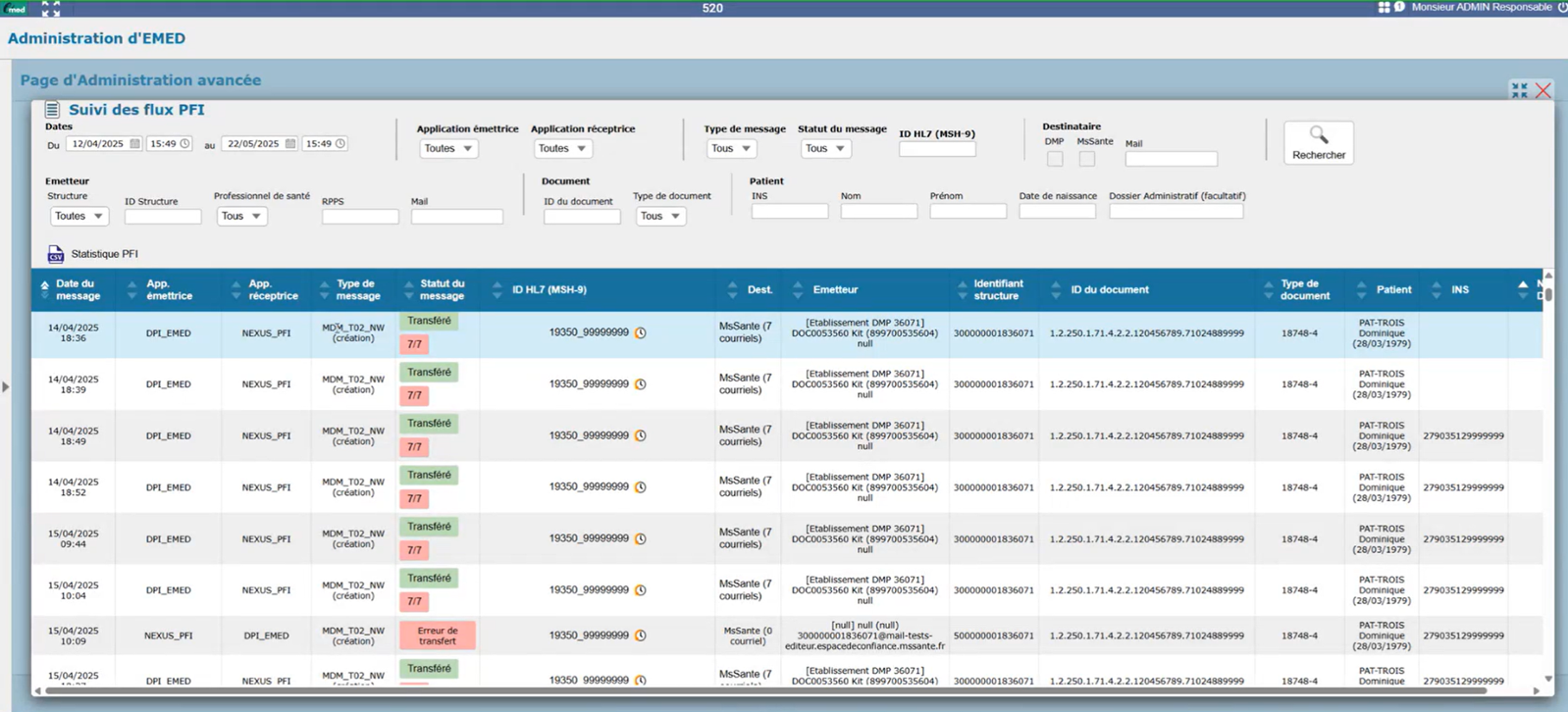Click the power logout icon
Screen dimensions: 1568x712
pos(1562,7)
